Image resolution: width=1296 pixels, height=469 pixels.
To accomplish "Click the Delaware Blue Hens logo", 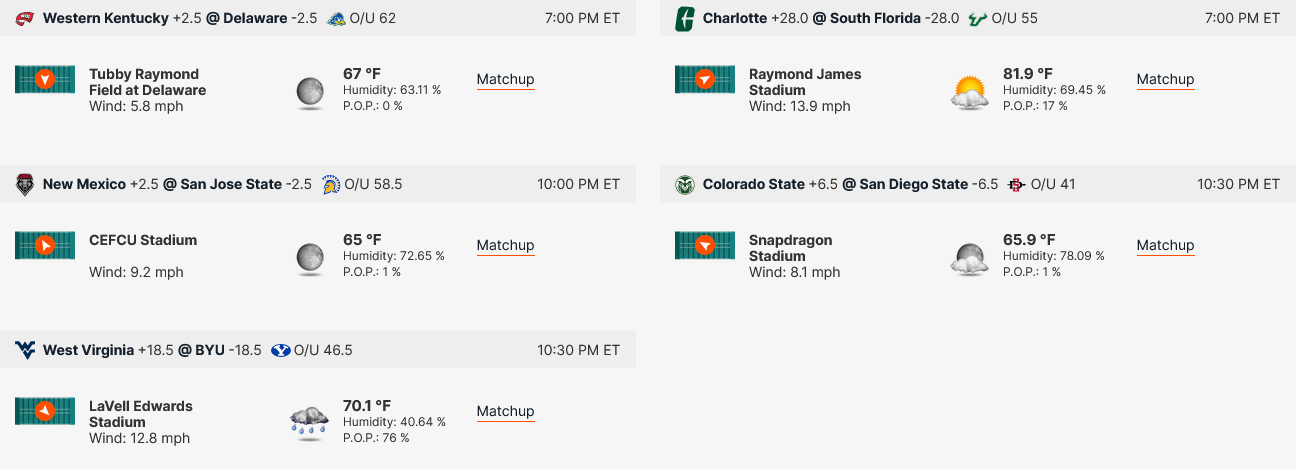I will (336, 18).
